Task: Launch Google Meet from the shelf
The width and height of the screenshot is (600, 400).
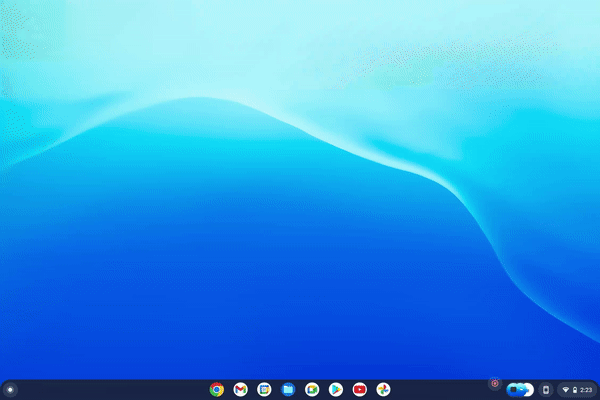Action: click(x=312, y=389)
